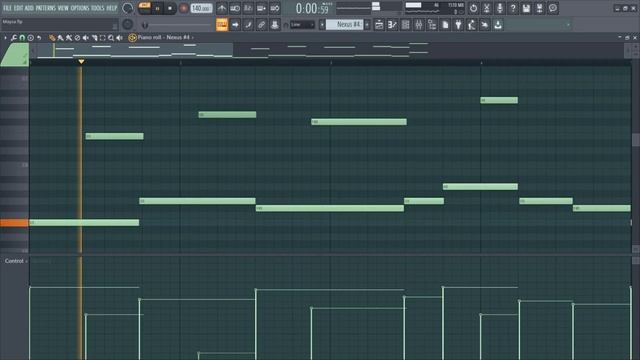Open the target channel selector icon
Image resolution: width=640 pixels, height=360 pixels.
[132, 38]
